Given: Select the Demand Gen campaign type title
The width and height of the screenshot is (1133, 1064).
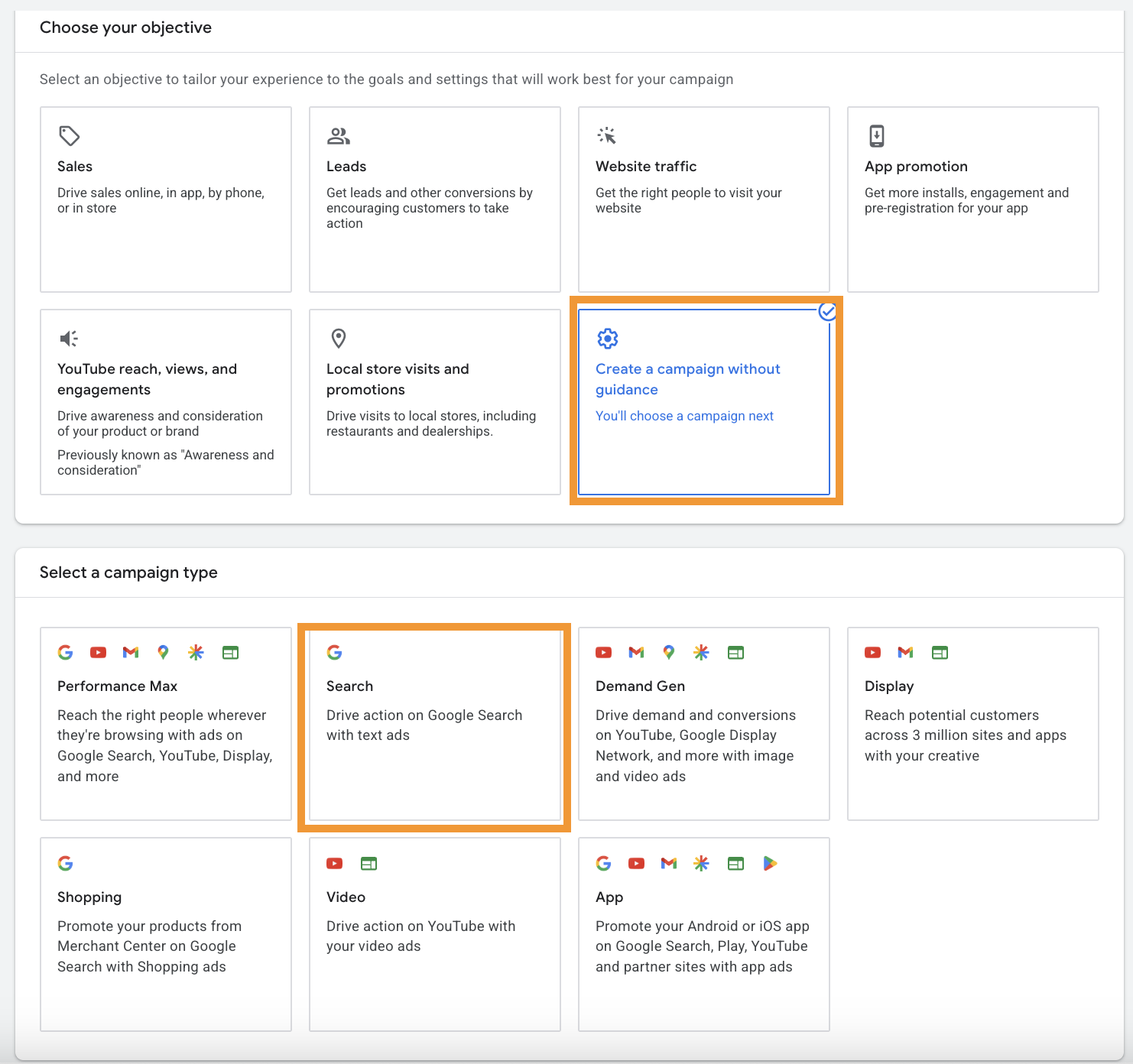Looking at the screenshot, I should [641, 686].
